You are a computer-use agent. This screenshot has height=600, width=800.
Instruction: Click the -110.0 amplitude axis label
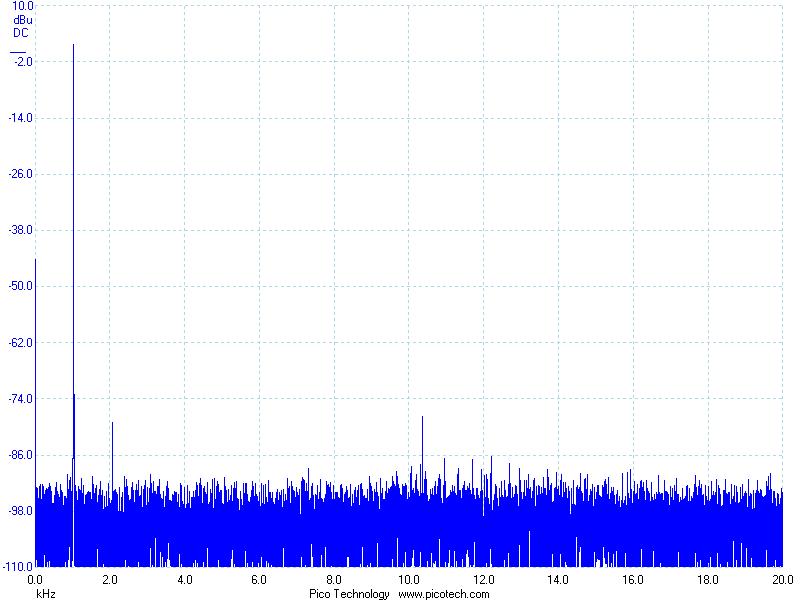tap(18, 566)
